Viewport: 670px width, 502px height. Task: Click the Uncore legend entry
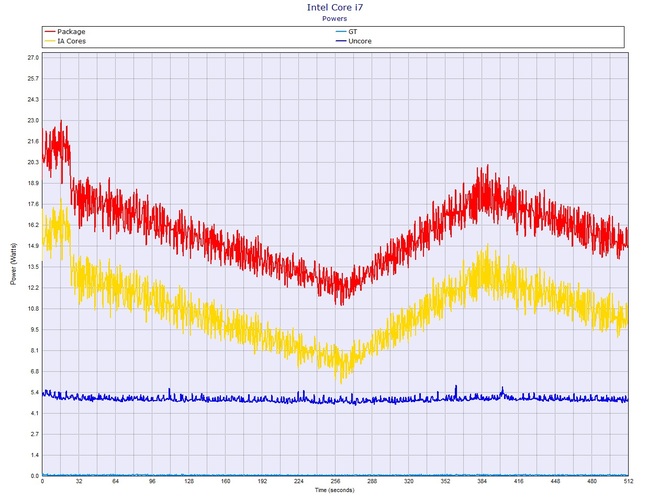point(354,41)
